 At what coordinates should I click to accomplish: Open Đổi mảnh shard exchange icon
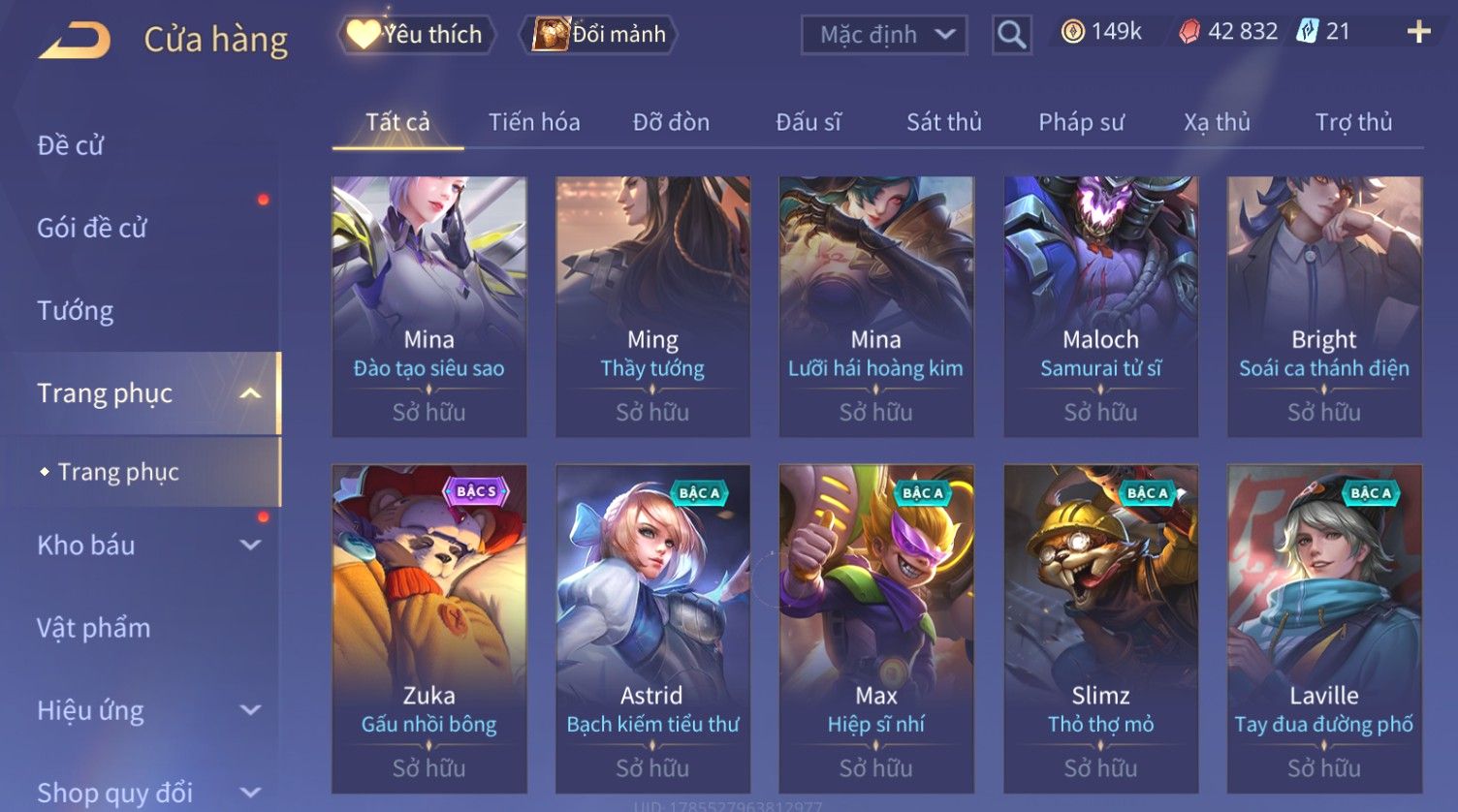[550, 34]
